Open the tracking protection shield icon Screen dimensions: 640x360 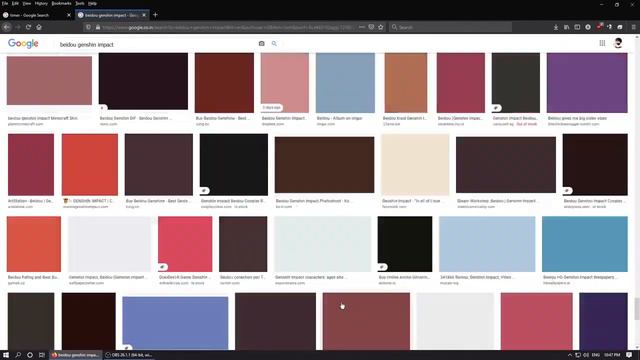coord(89,27)
